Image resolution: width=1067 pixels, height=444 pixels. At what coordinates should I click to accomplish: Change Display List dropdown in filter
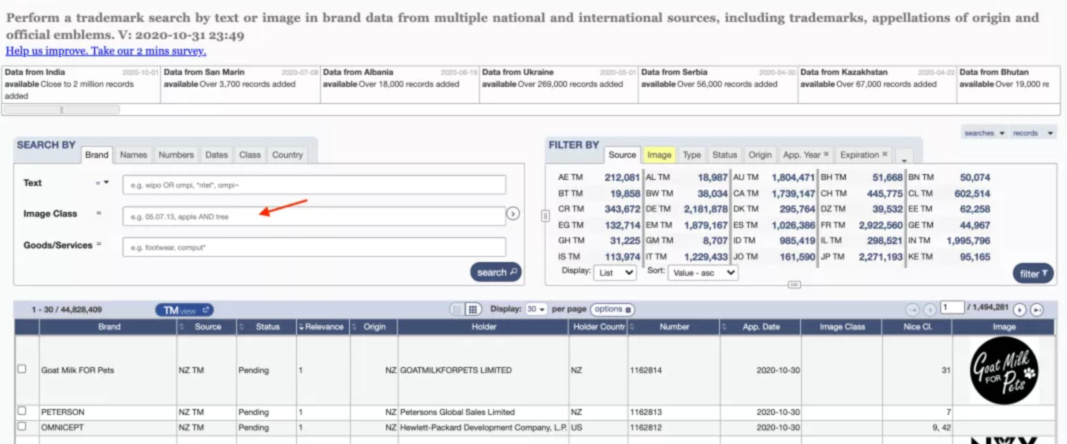pyautogui.click(x=614, y=273)
